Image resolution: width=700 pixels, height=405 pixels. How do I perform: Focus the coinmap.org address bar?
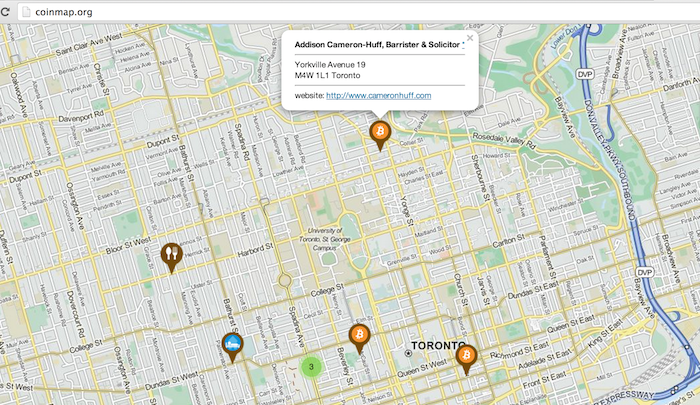point(357,12)
